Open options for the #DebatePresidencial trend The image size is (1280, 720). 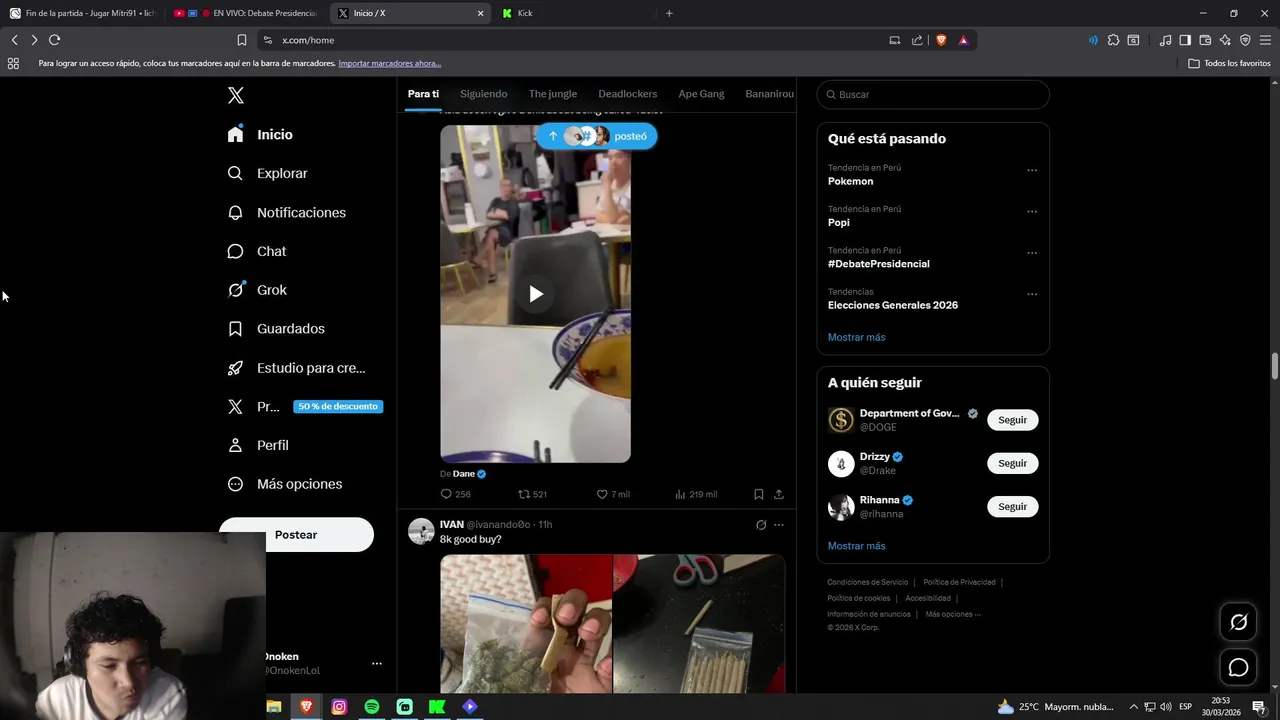coord(1032,253)
